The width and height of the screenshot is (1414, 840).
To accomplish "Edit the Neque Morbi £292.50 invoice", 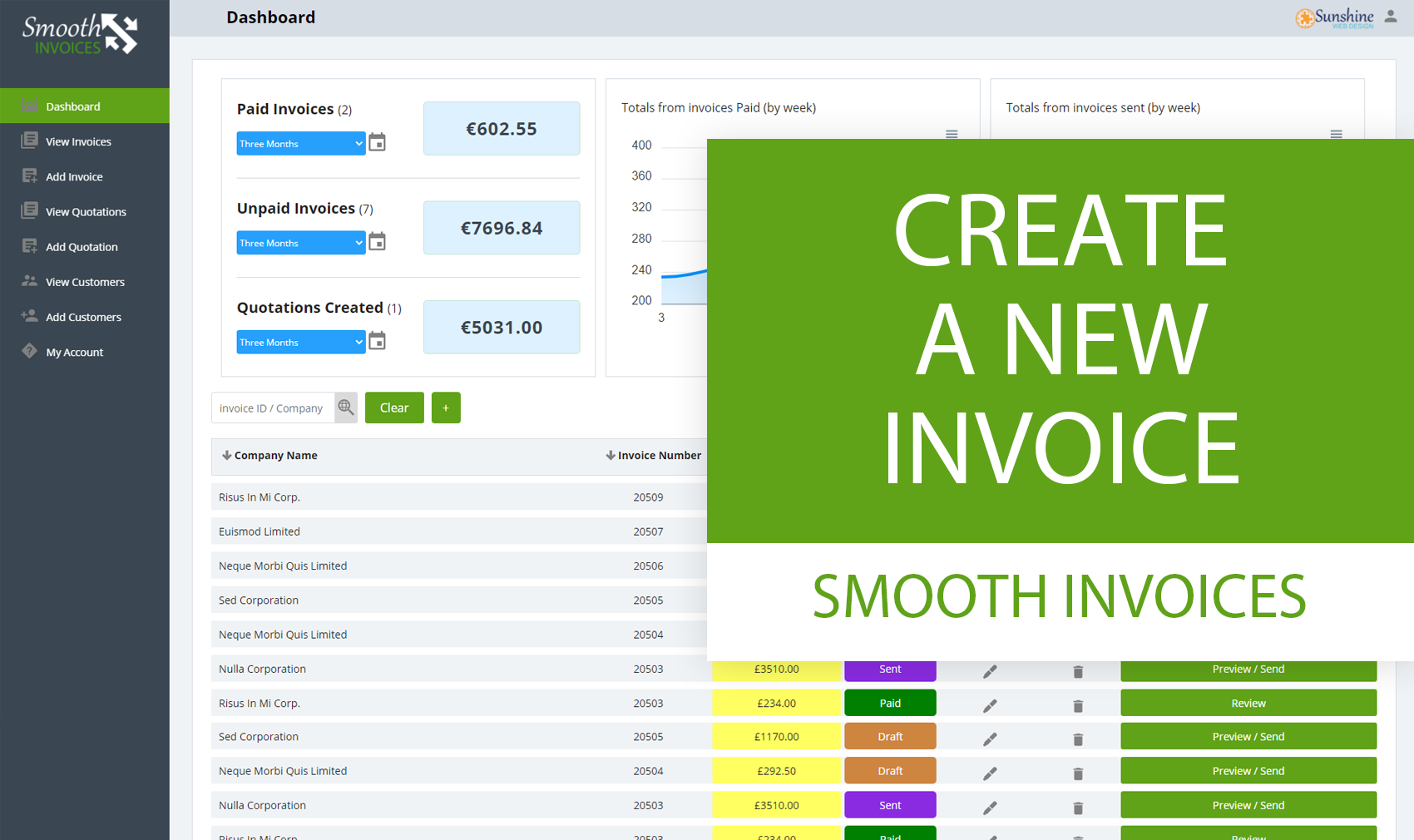I will click(x=990, y=773).
